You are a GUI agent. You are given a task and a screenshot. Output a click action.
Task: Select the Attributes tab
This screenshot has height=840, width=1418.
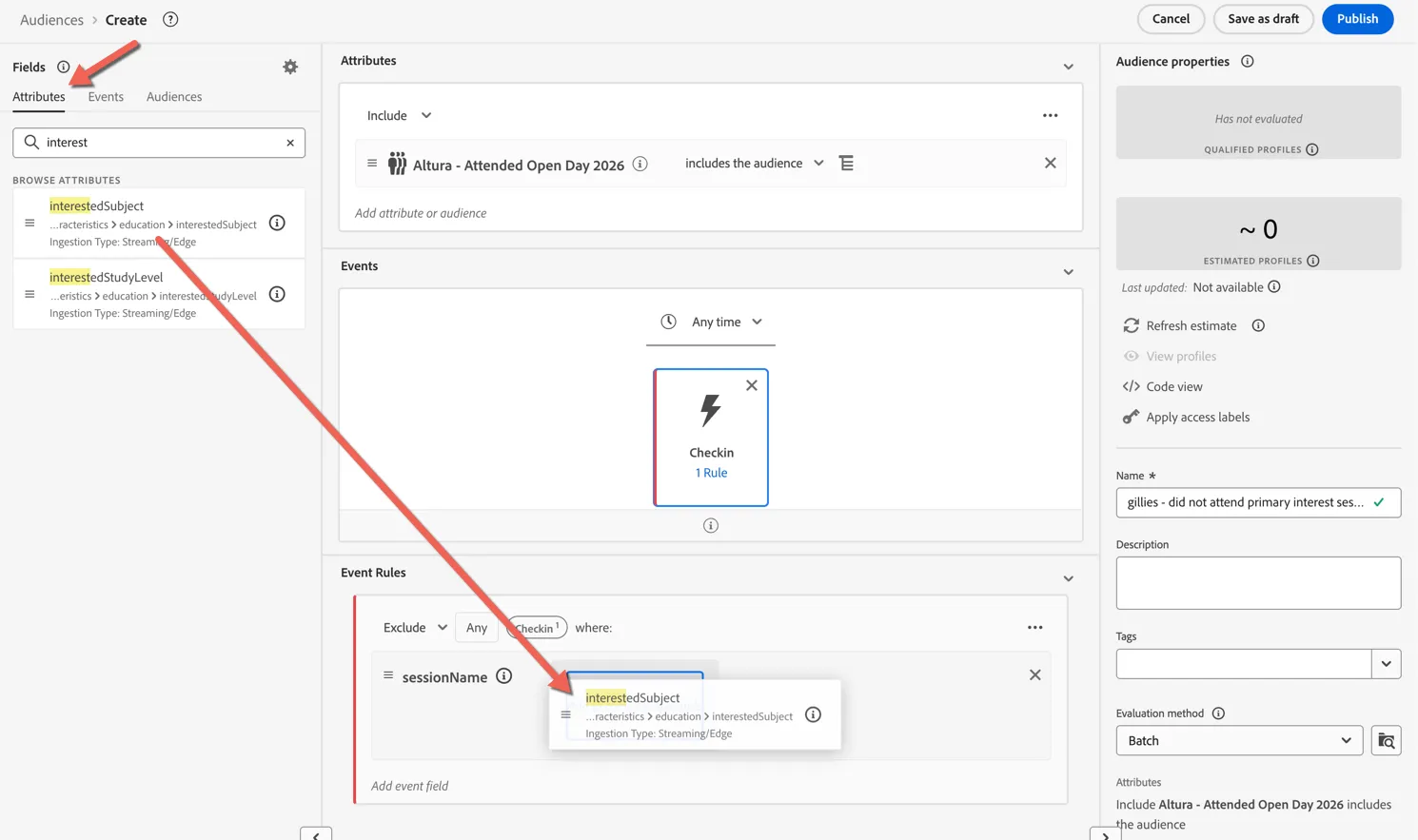point(39,96)
